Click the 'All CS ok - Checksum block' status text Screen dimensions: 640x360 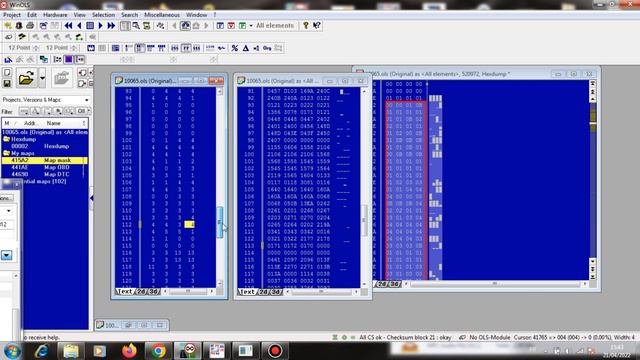click(405, 338)
